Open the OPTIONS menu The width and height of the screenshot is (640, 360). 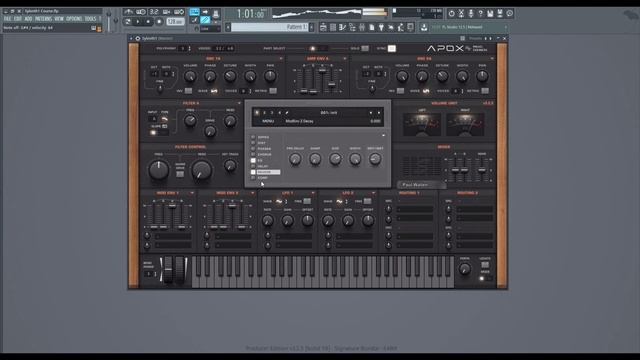tap(74, 19)
